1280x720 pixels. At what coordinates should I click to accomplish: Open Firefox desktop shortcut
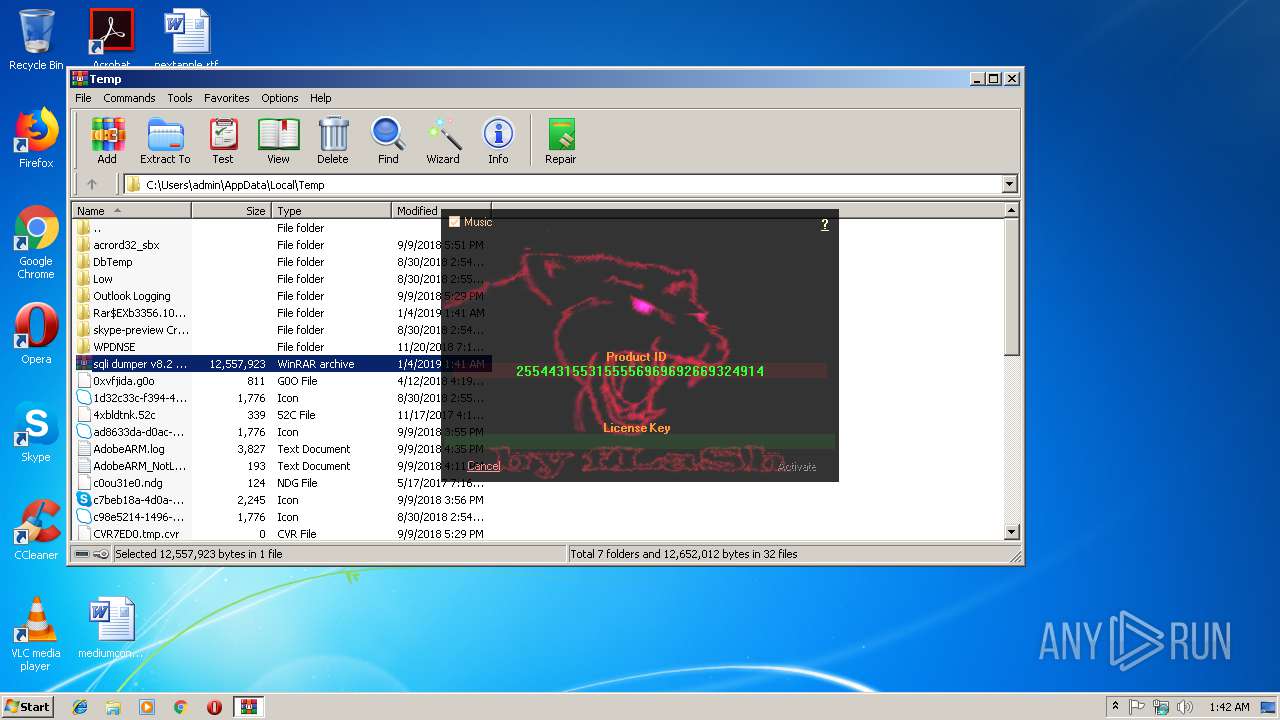coord(36,138)
